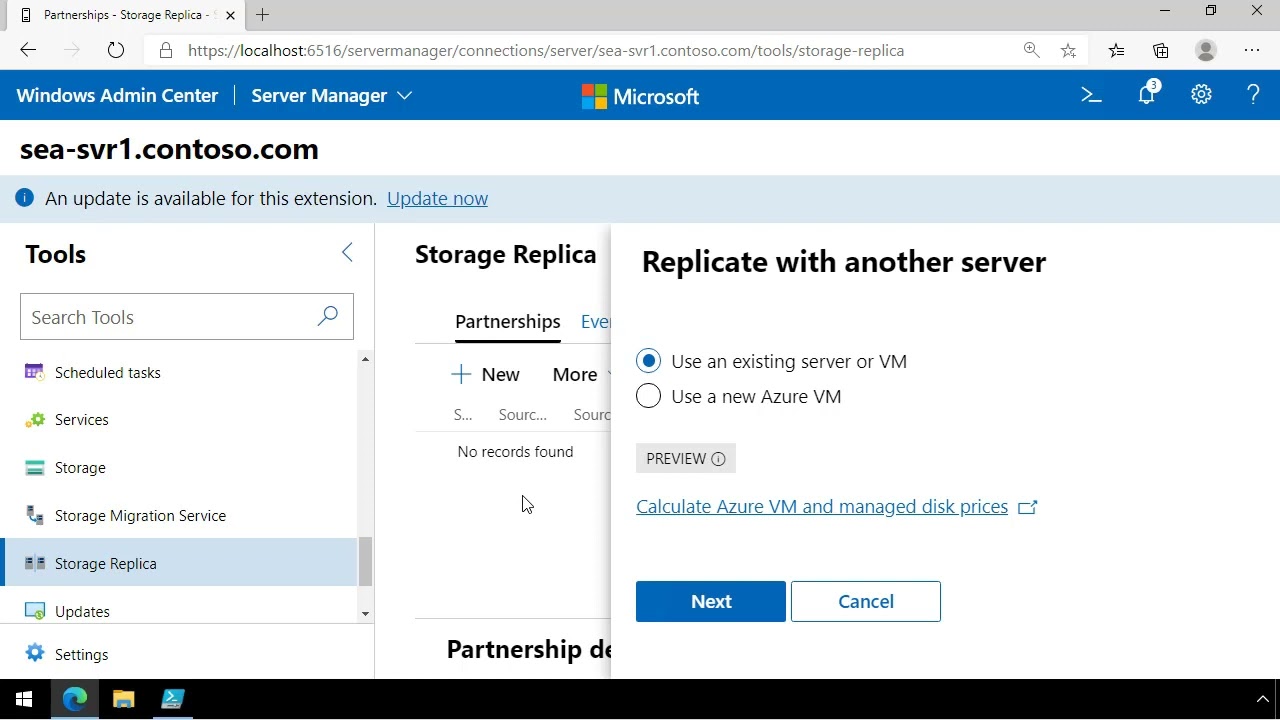Open Windows Admin Center settings gear

[1201, 95]
